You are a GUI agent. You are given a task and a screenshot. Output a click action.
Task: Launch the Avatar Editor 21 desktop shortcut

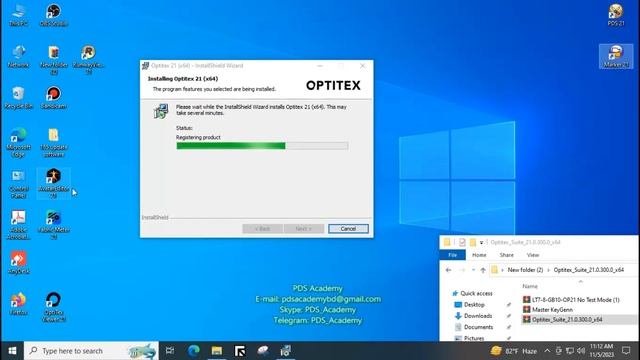pos(53,184)
